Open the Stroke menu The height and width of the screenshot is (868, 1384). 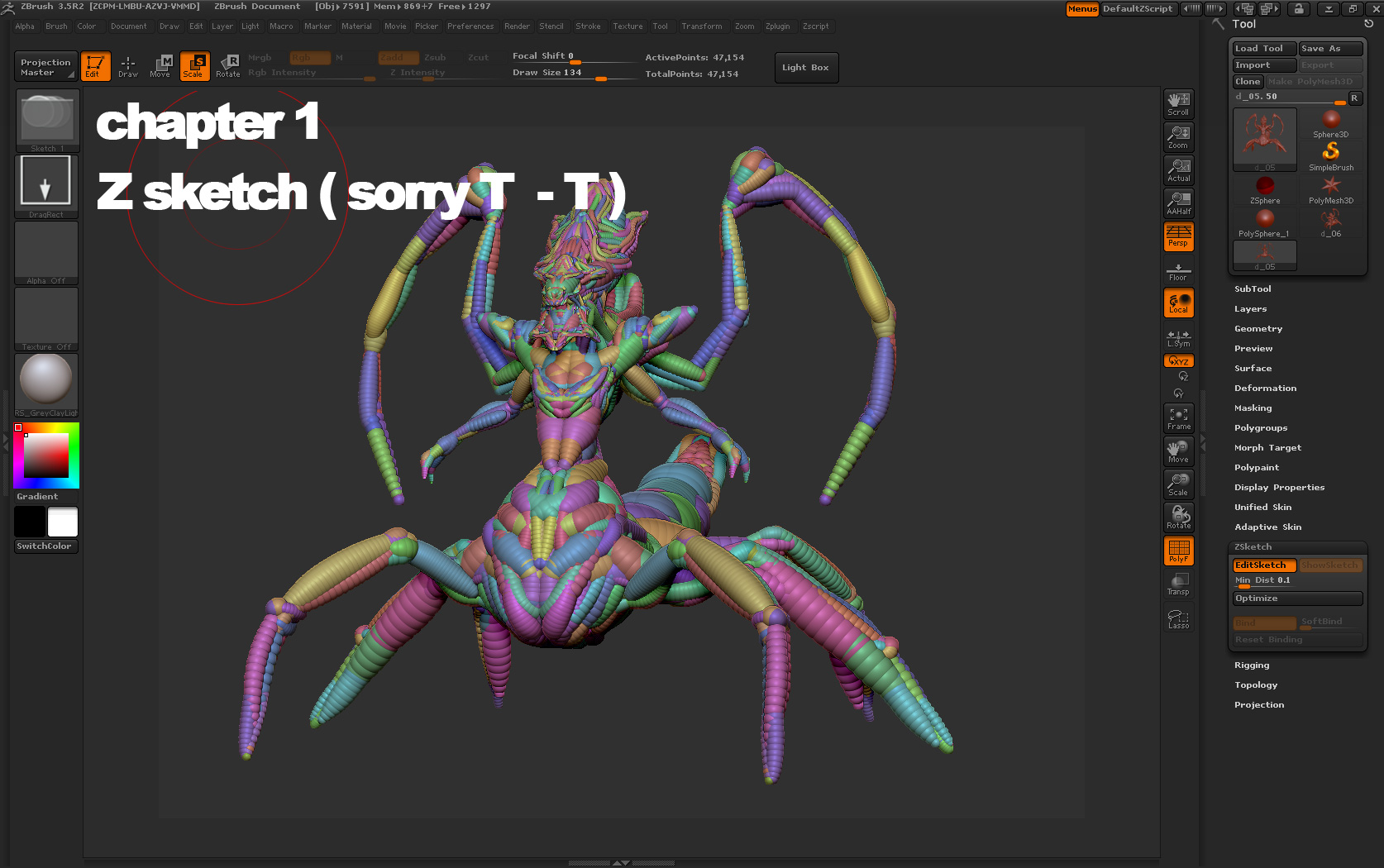[x=588, y=26]
